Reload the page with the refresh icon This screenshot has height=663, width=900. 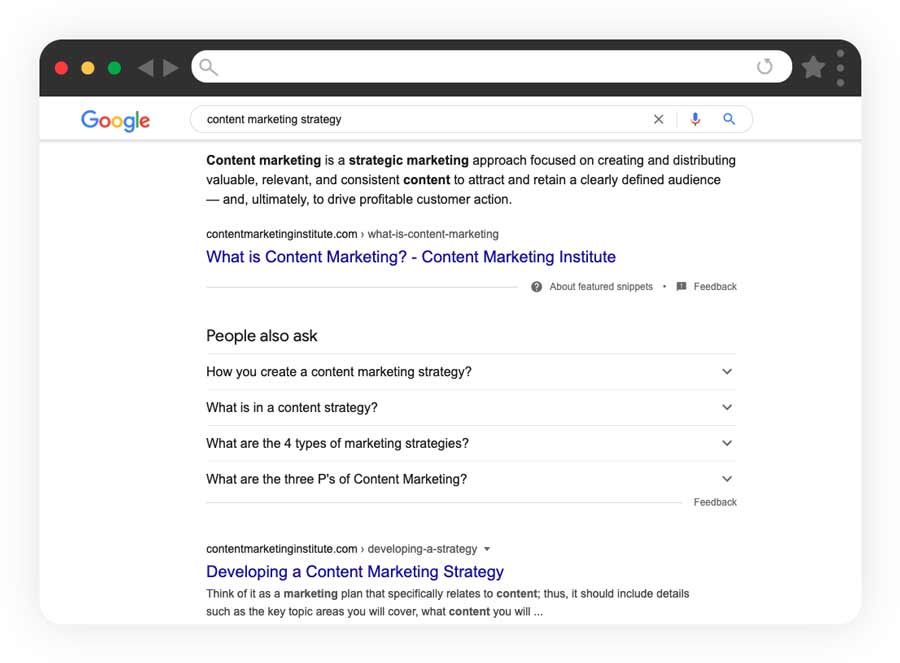tap(765, 67)
